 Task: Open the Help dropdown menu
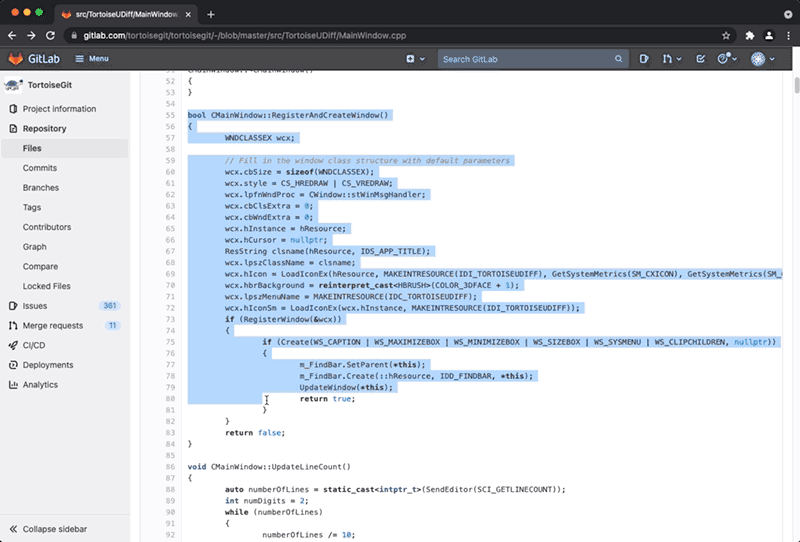point(727,59)
